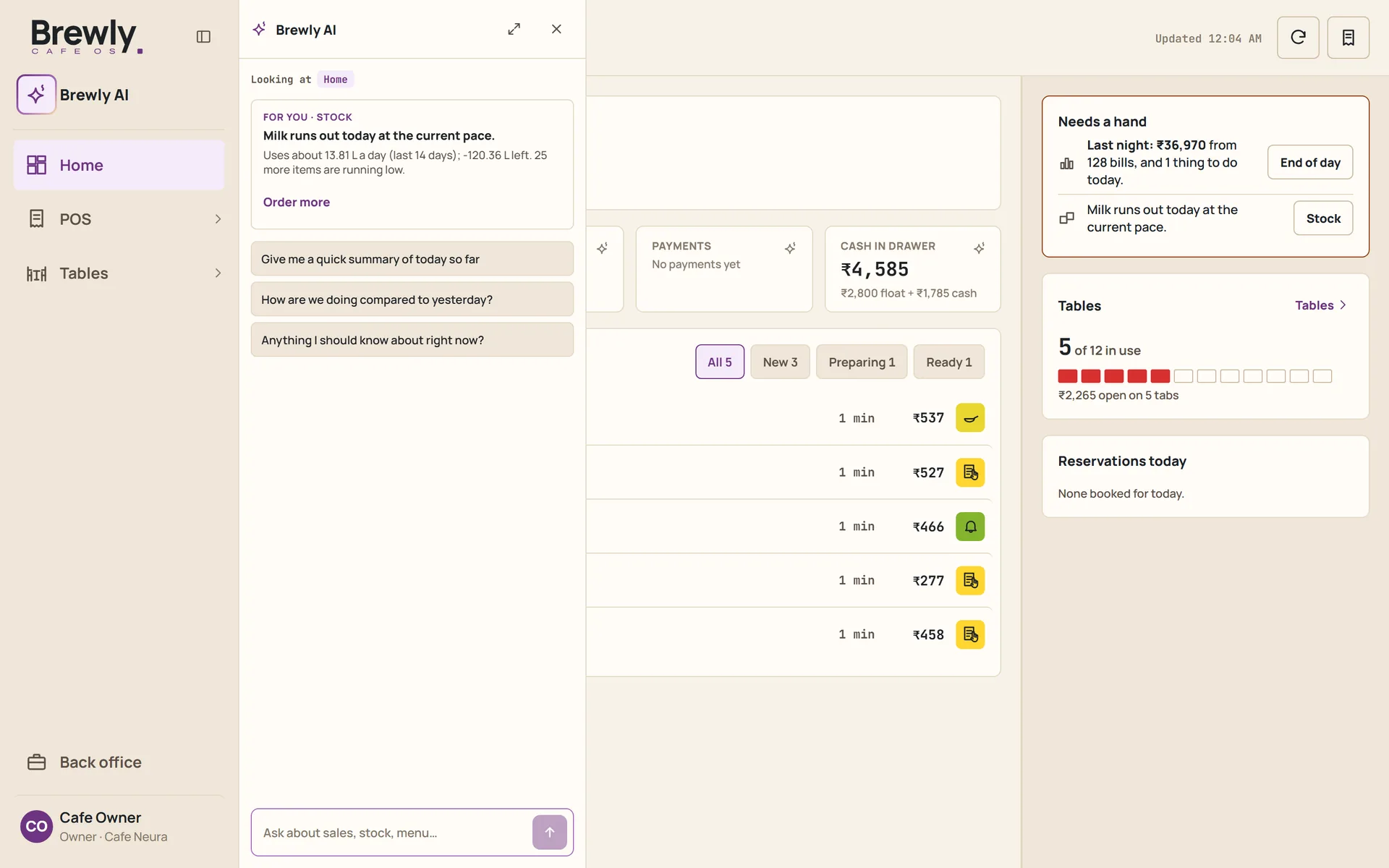Click the Cafe Owner profile name
This screenshot has height=868, width=1389.
pos(101,817)
